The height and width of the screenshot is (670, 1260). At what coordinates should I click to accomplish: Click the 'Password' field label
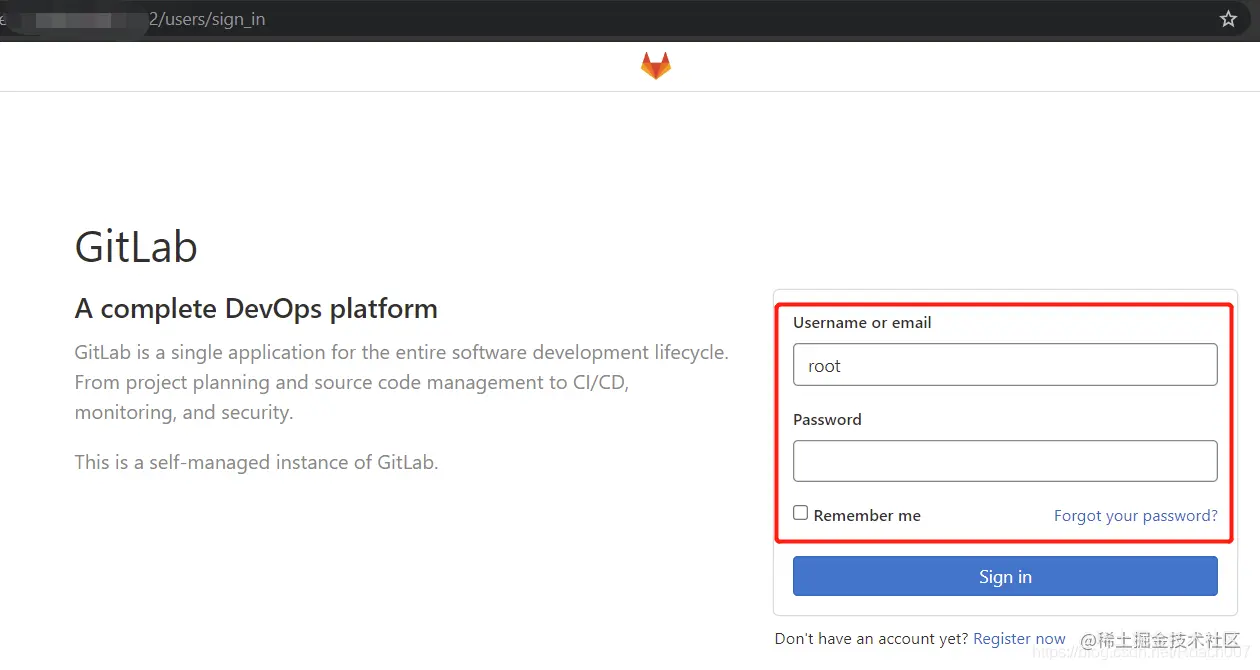pos(827,420)
